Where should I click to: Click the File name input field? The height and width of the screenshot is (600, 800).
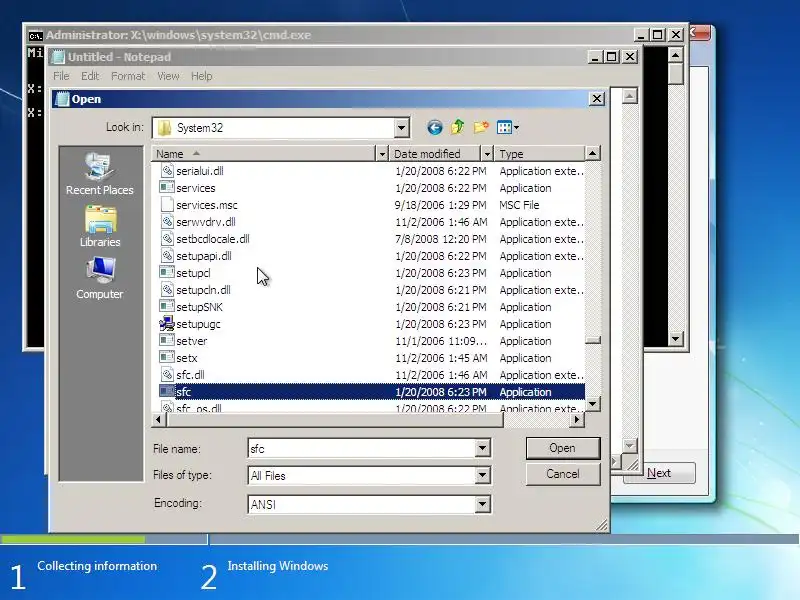pyautogui.click(x=362, y=448)
